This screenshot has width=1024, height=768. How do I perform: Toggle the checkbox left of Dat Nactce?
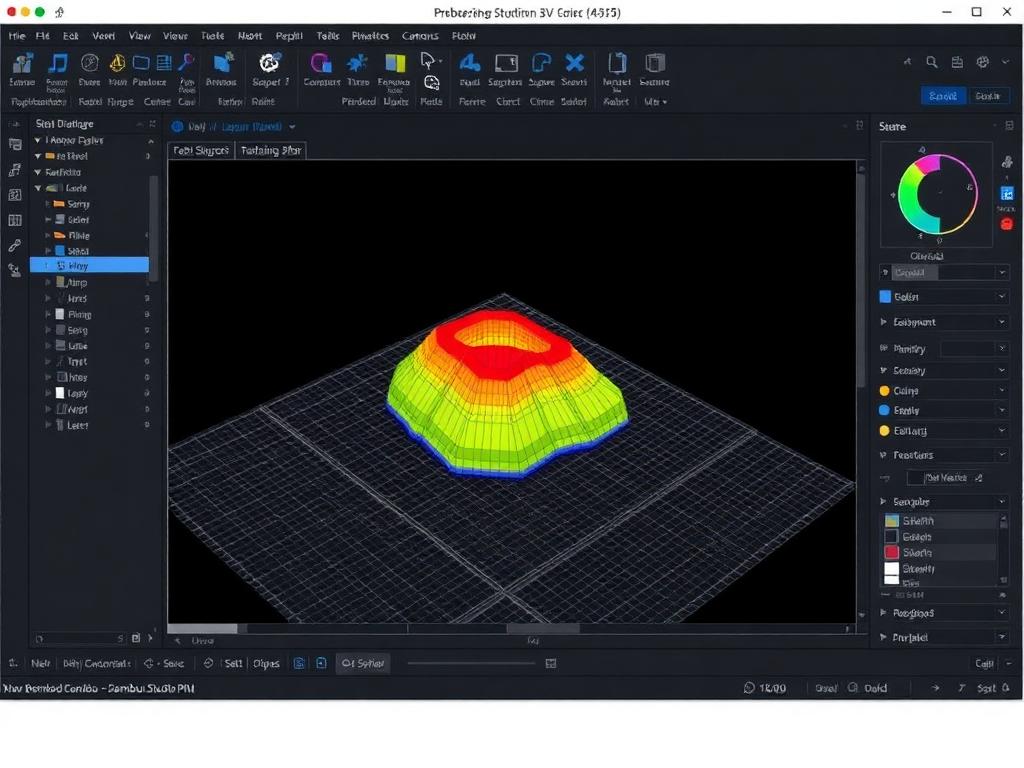coord(916,478)
